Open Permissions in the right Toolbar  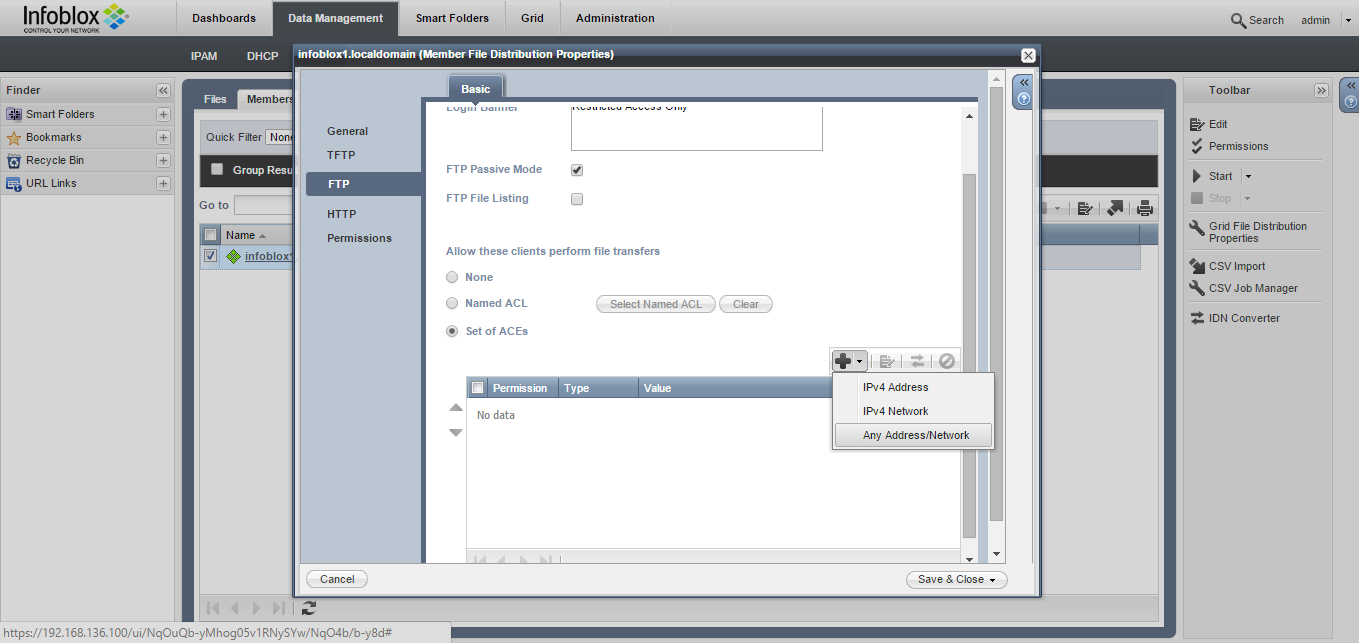pos(1238,146)
